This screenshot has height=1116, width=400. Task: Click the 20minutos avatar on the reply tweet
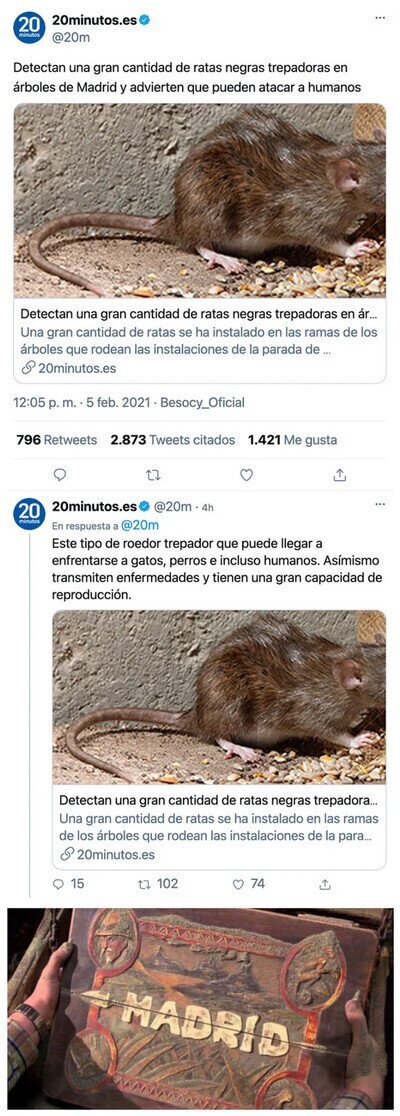coord(29,514)
